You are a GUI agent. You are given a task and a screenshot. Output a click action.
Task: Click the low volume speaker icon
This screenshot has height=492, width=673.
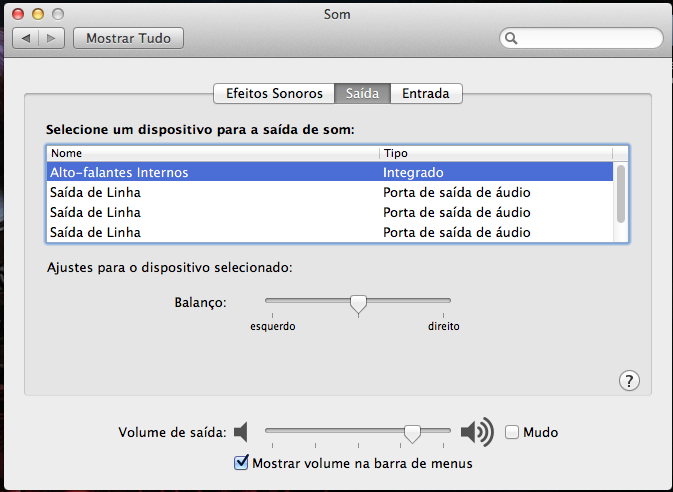pos(240,432)
